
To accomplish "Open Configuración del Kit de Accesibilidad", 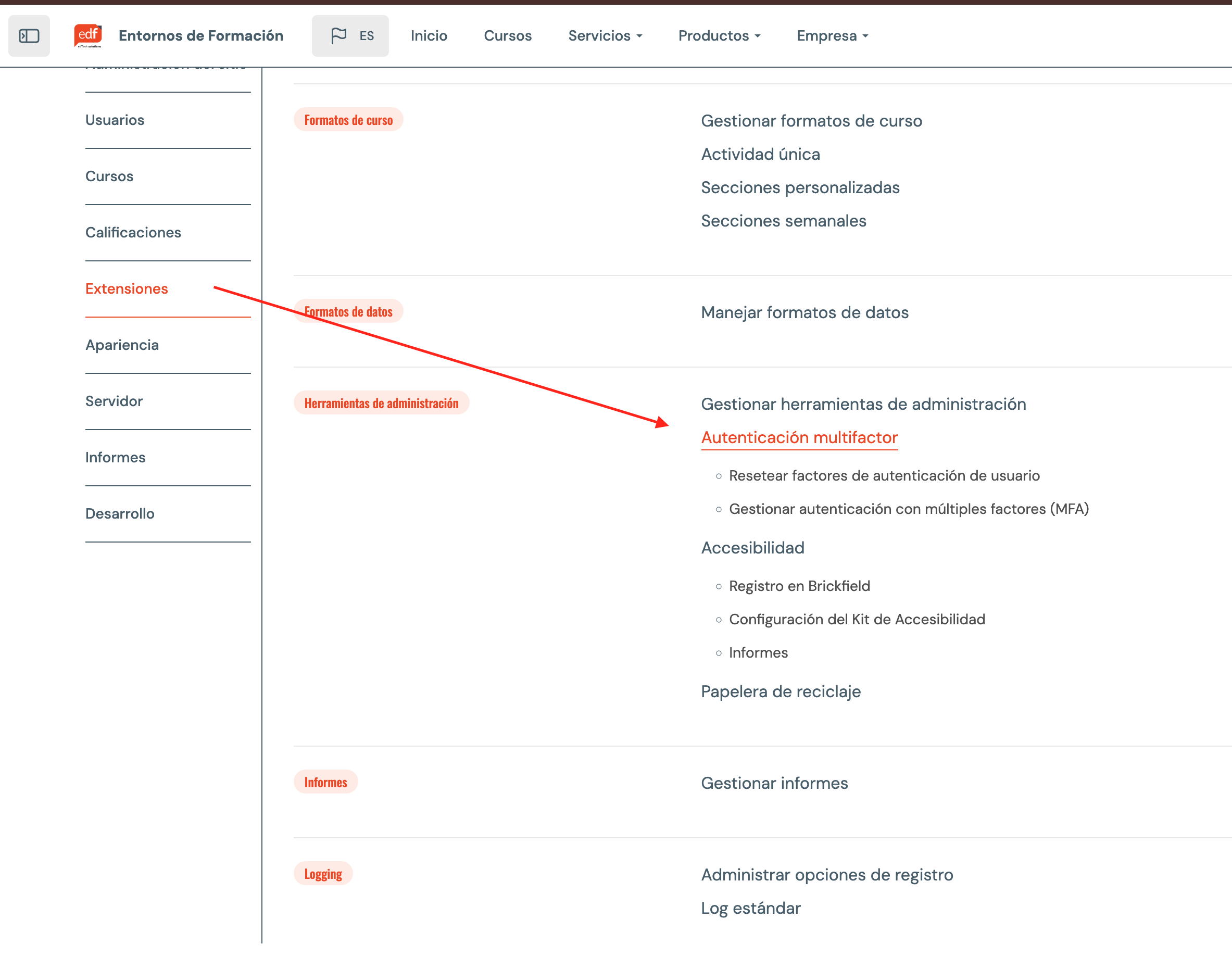I will point(857,619).
